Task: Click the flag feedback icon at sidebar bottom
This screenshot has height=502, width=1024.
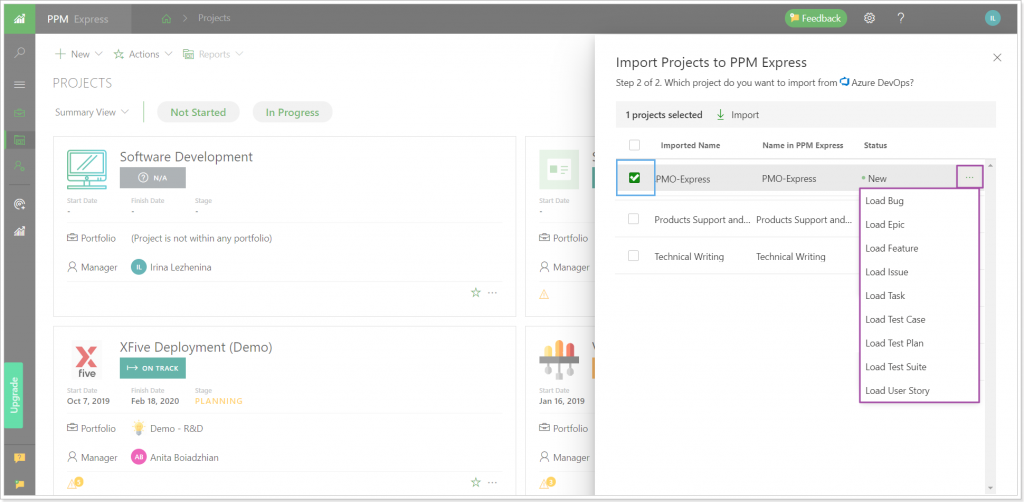Action: point(20,484)
